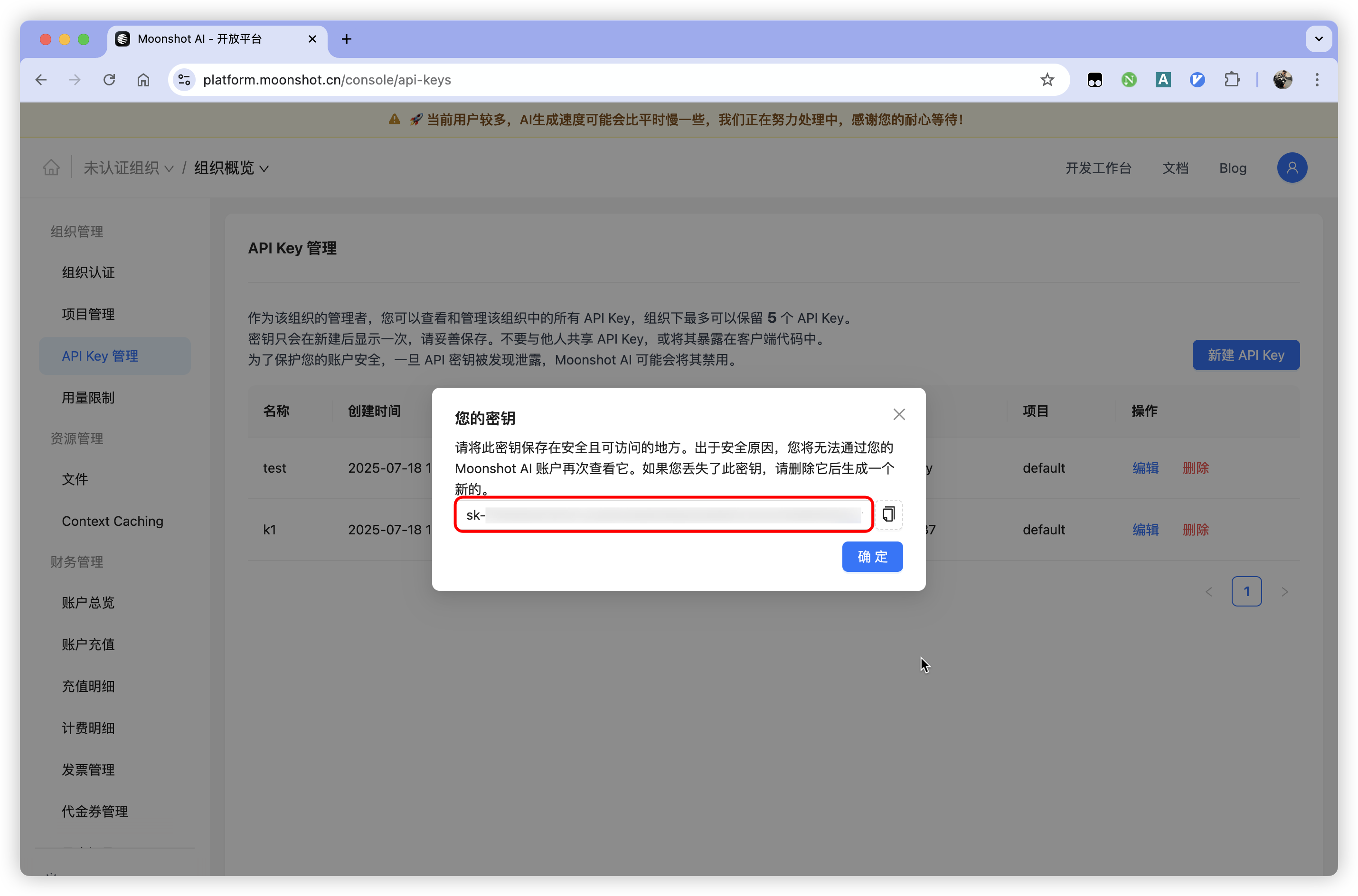The height and width of the screenshot is (896, 1358).
Task: Go to Context Caching sidebar item
Action: click(113, 521)
